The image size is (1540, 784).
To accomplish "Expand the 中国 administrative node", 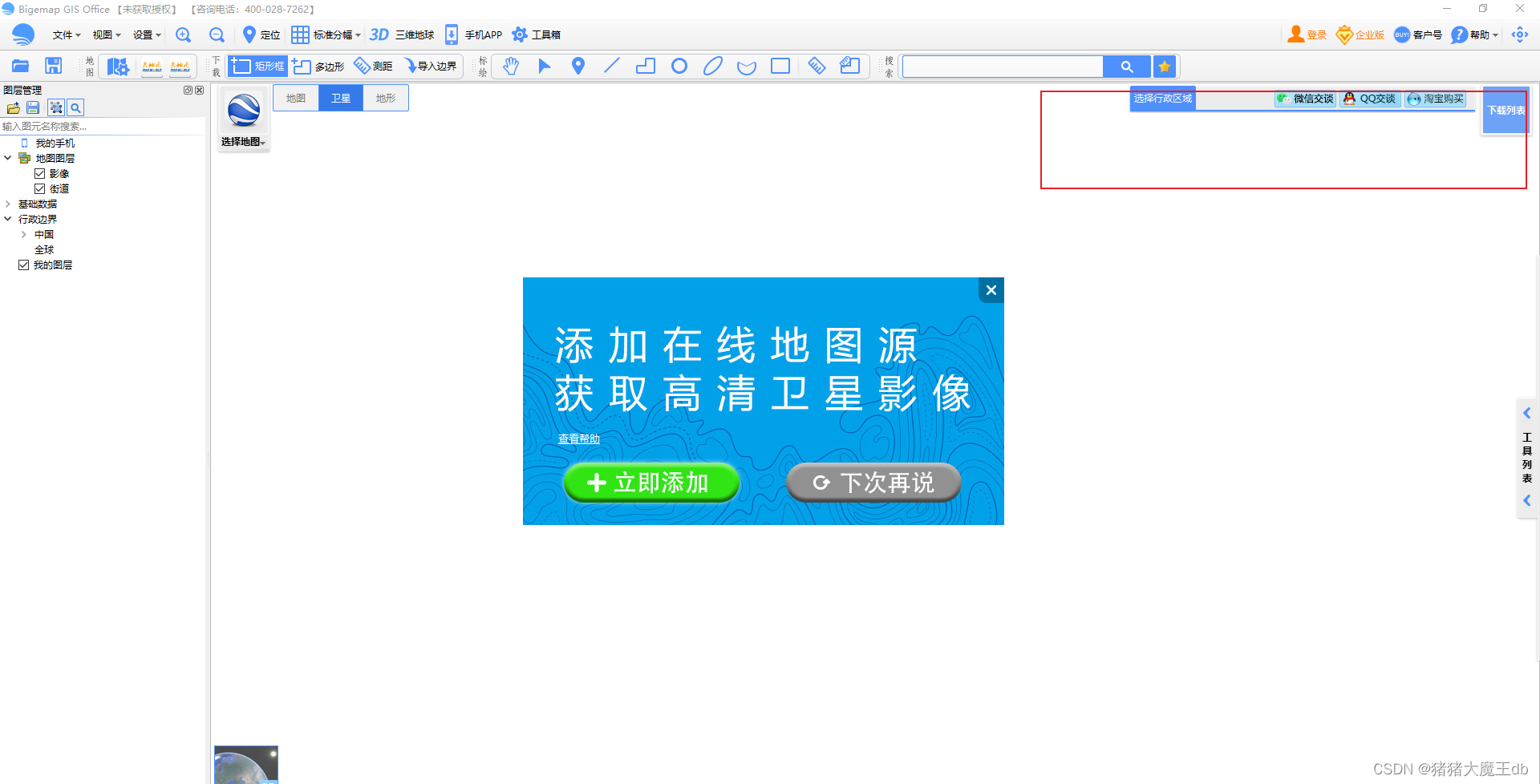I will pos(23,234).
